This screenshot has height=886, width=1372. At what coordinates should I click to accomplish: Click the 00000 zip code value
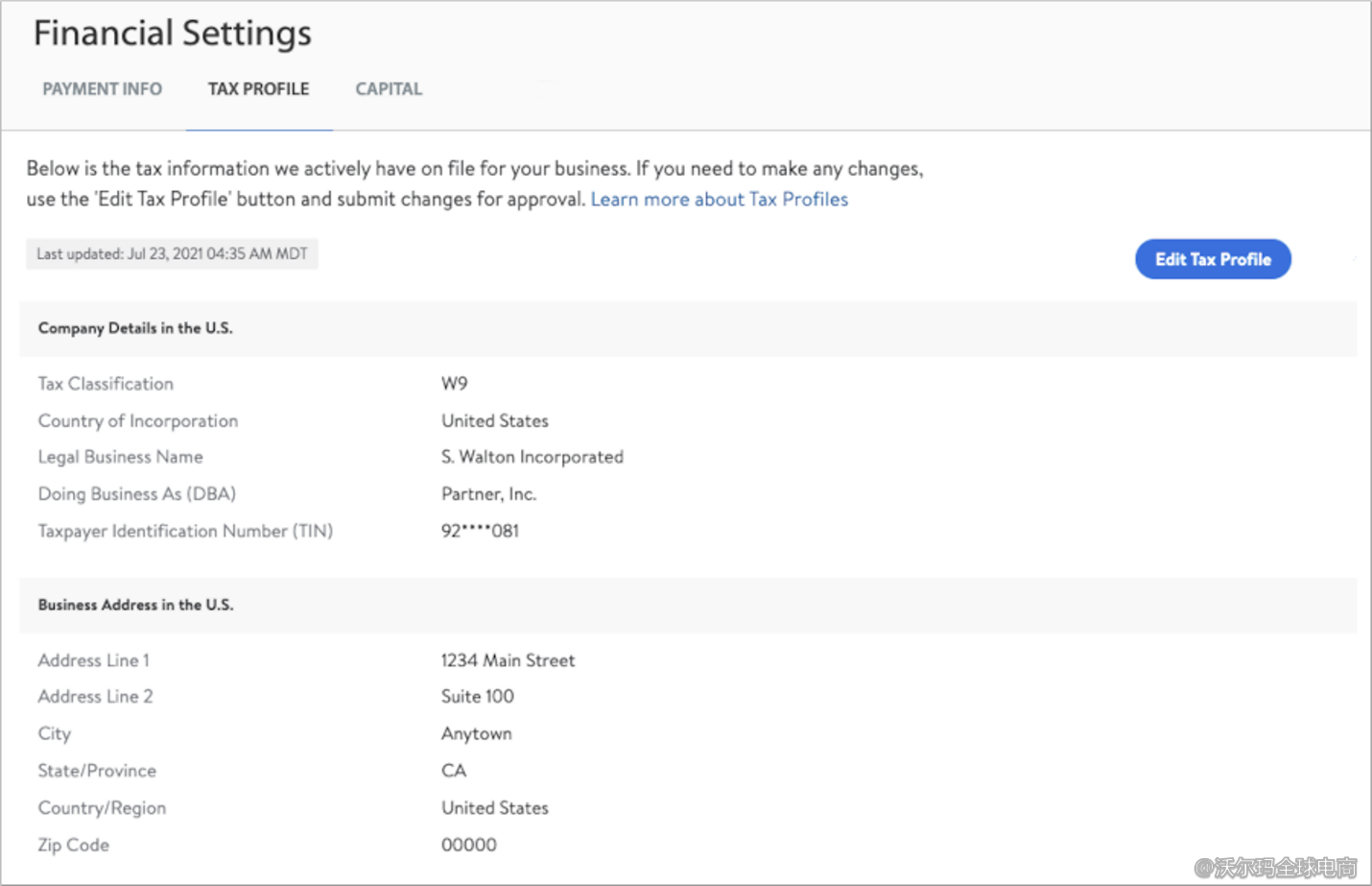[x=468, y=845]
